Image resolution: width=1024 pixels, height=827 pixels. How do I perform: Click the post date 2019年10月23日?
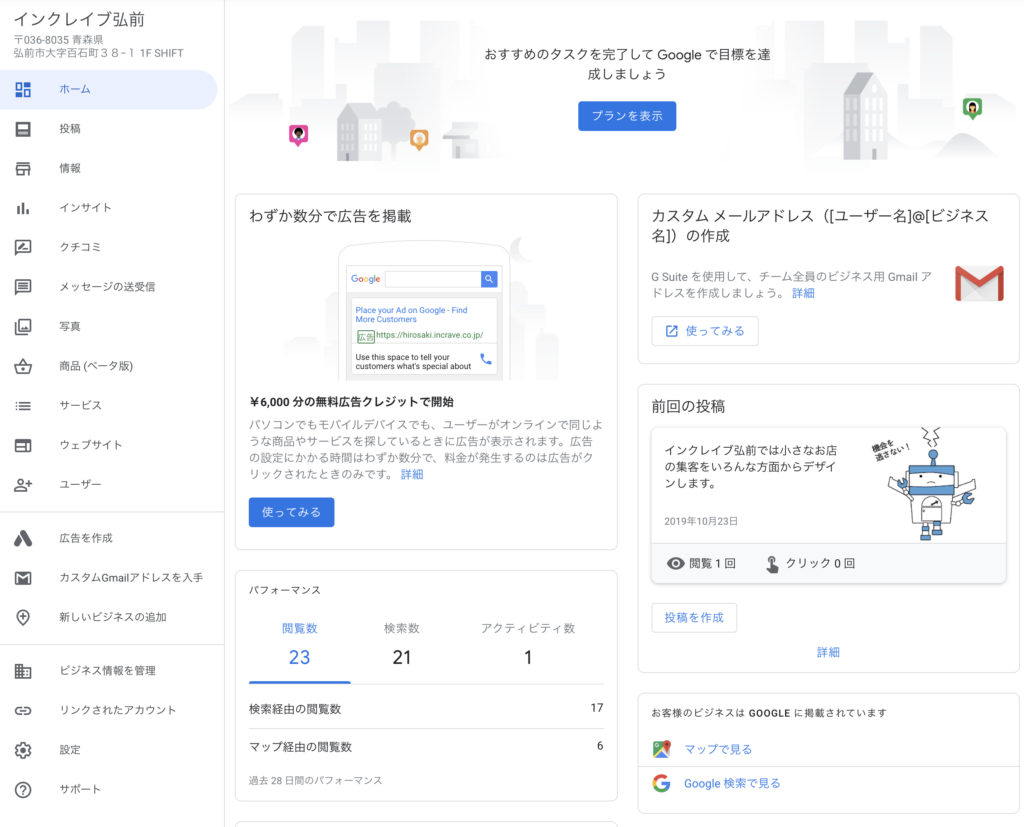point(701,521)
